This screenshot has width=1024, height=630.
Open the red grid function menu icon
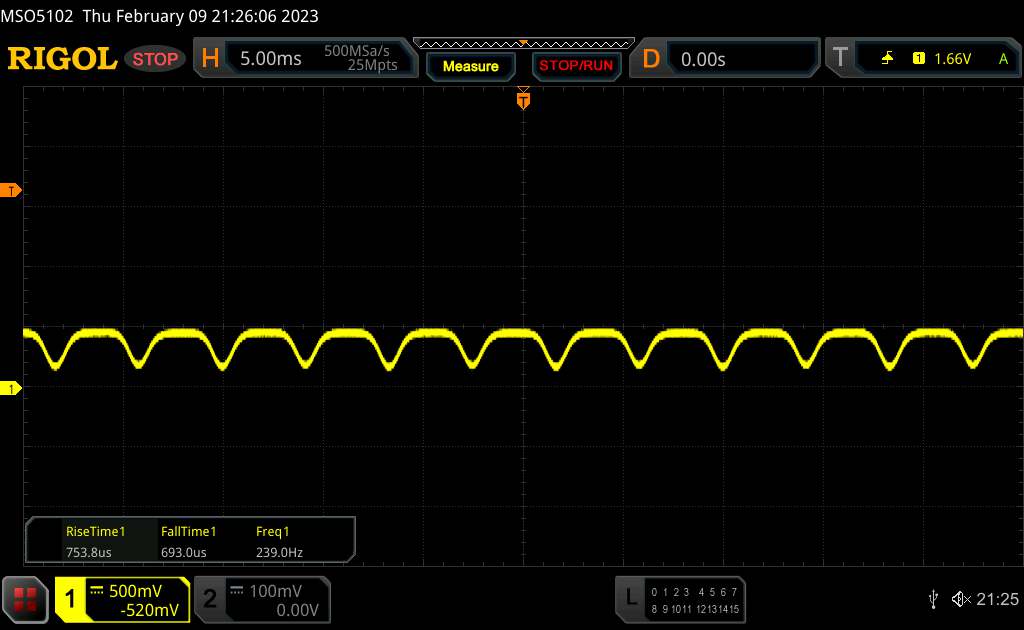click(x=24, y=598)
